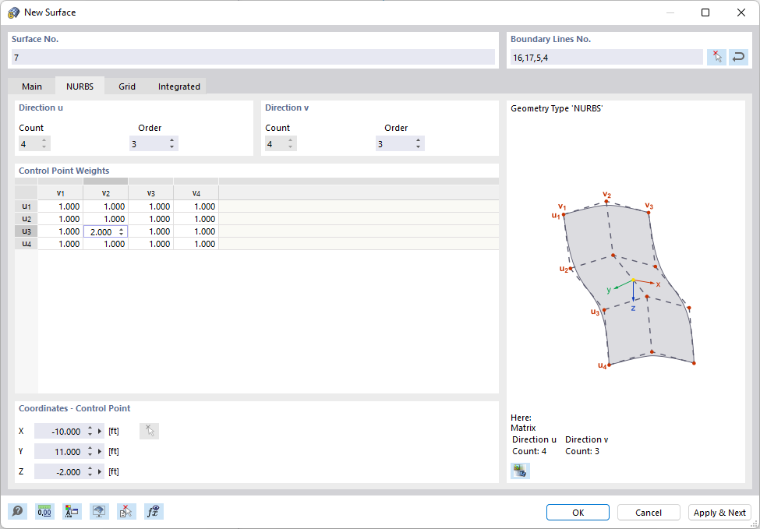Adjust the Y coordinate stepper arrows

point(90,451)
